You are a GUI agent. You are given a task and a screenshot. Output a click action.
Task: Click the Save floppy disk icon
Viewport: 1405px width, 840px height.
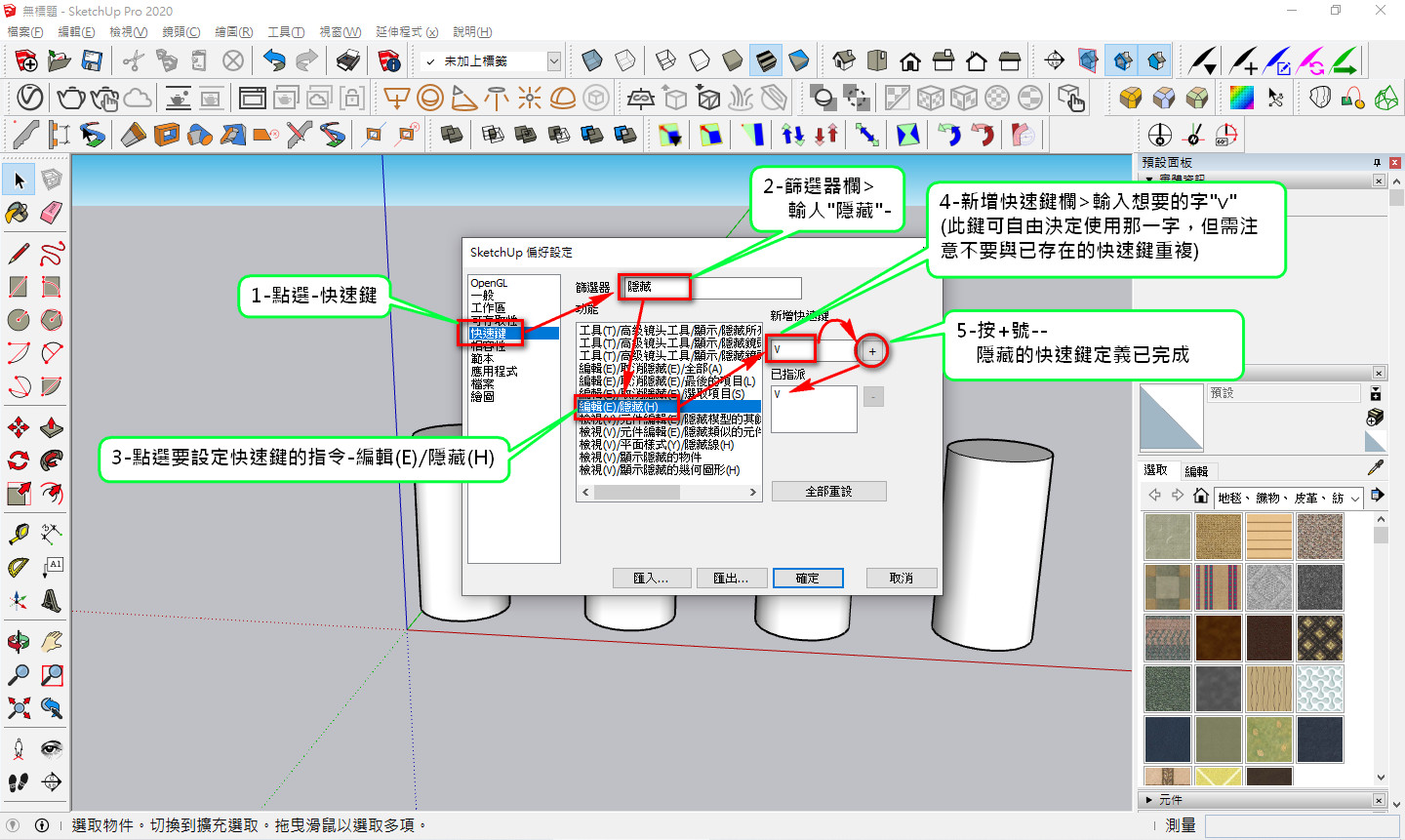tap(92, 61)
